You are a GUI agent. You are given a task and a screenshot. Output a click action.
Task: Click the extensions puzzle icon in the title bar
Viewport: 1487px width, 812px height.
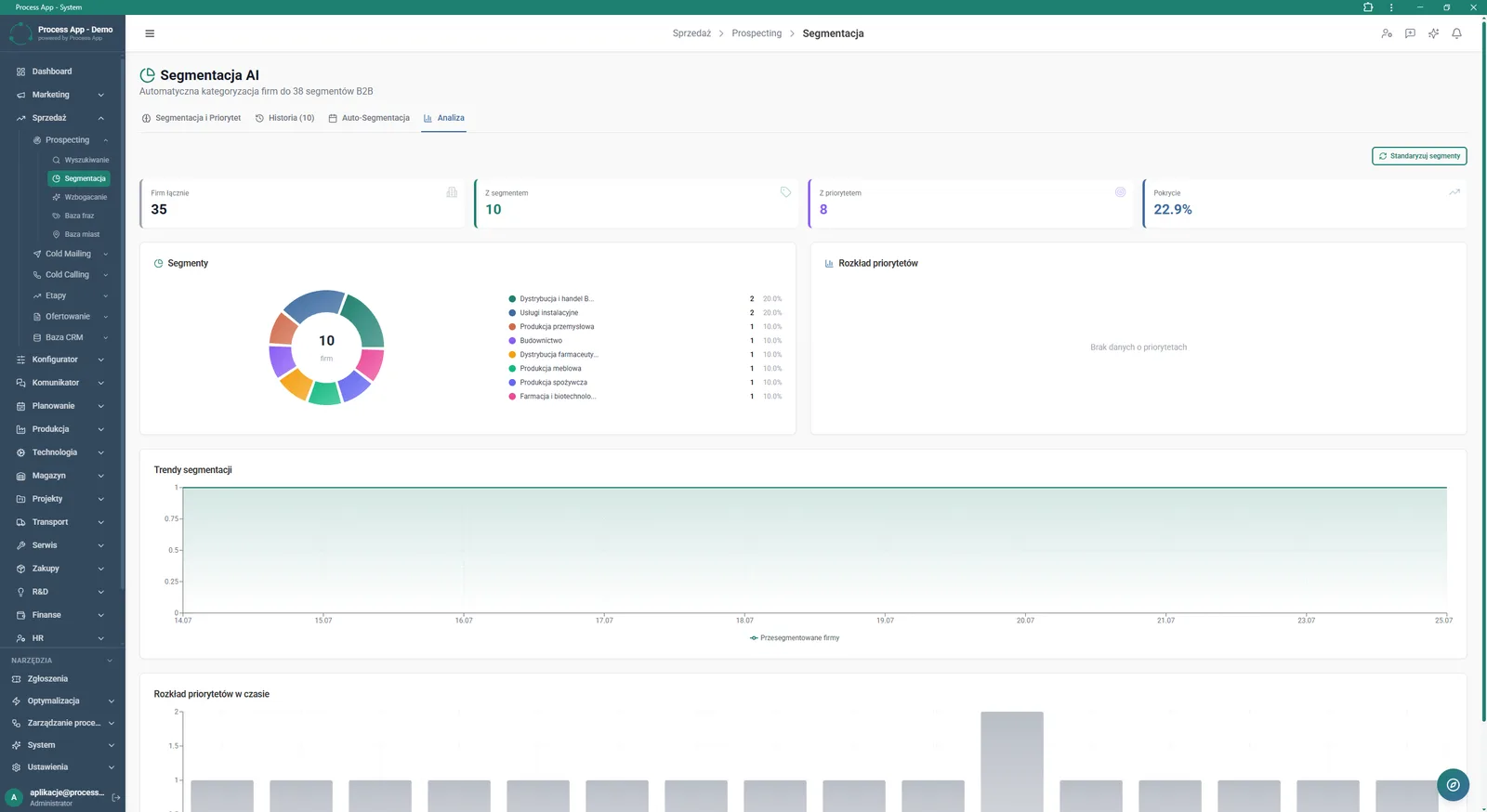point(1368,7)
